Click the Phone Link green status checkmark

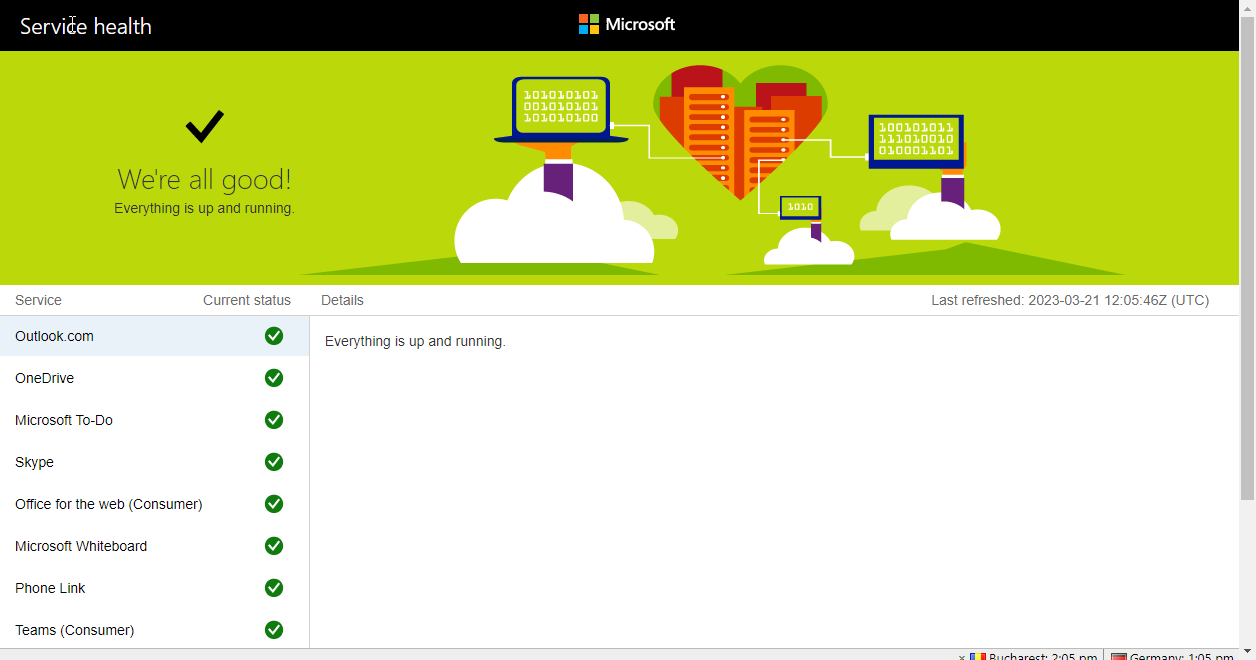pyautogui.click(x=274, y=588)
